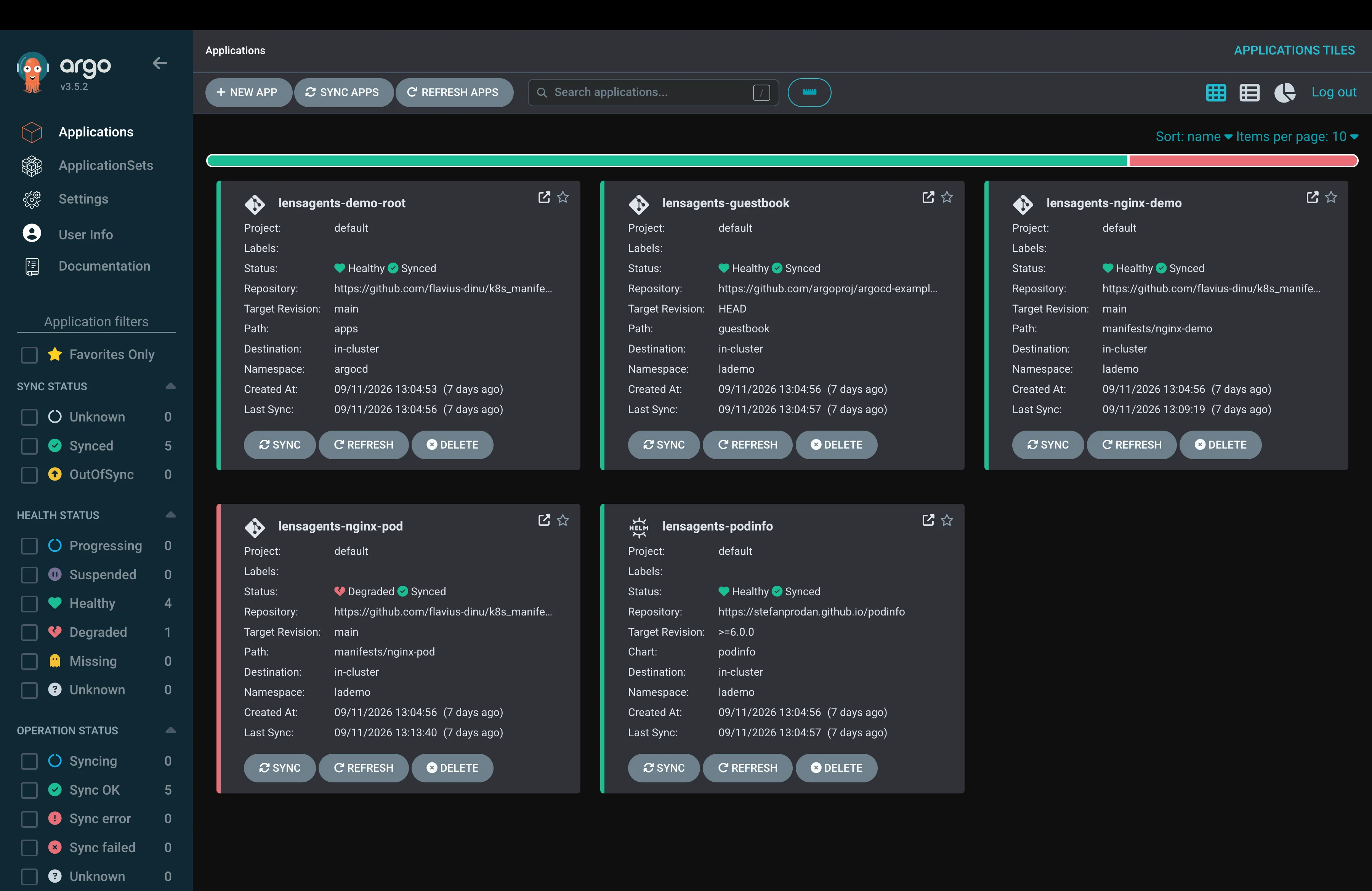Collapse the HEALTH STATUS section

click(x=170, y=514)
